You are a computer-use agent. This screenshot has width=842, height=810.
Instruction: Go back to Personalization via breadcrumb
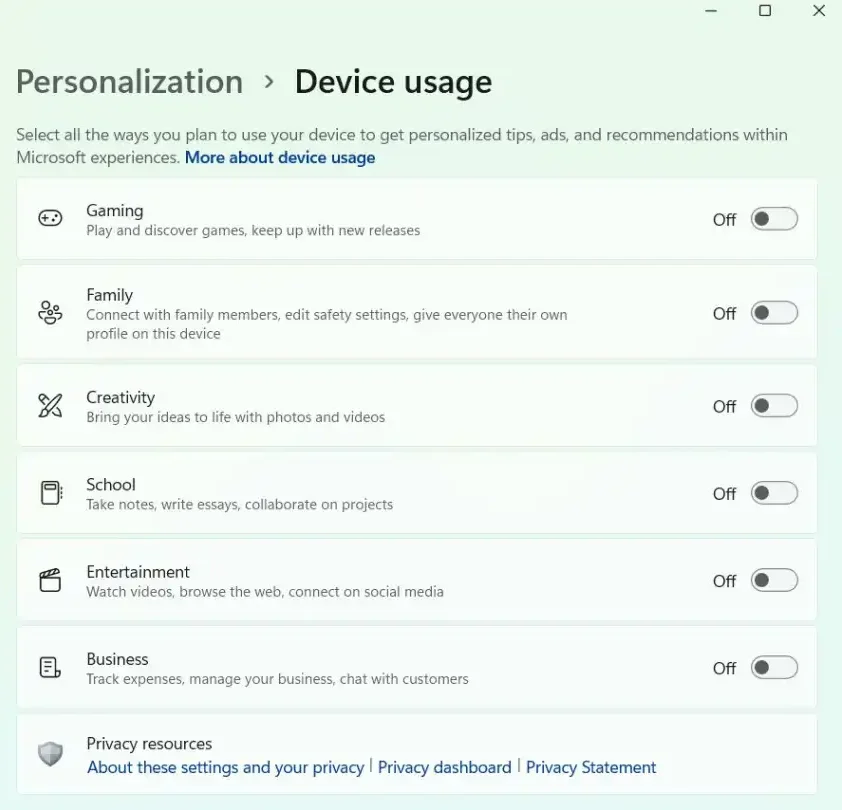[128, 82]
